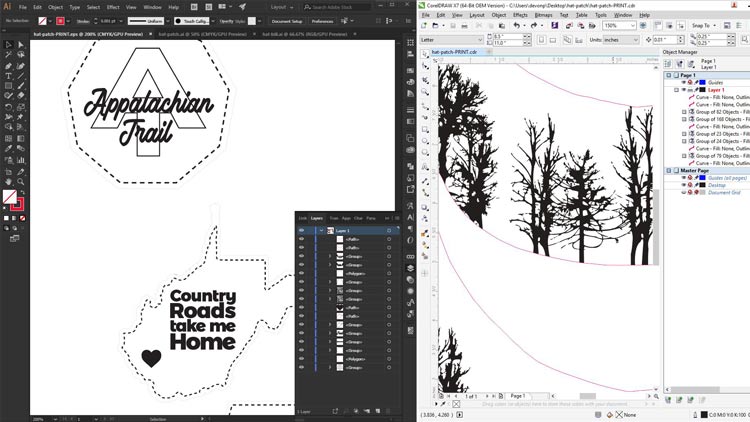
Task: Click CorelDRAW's New document icon
Action: pos(424,25)
